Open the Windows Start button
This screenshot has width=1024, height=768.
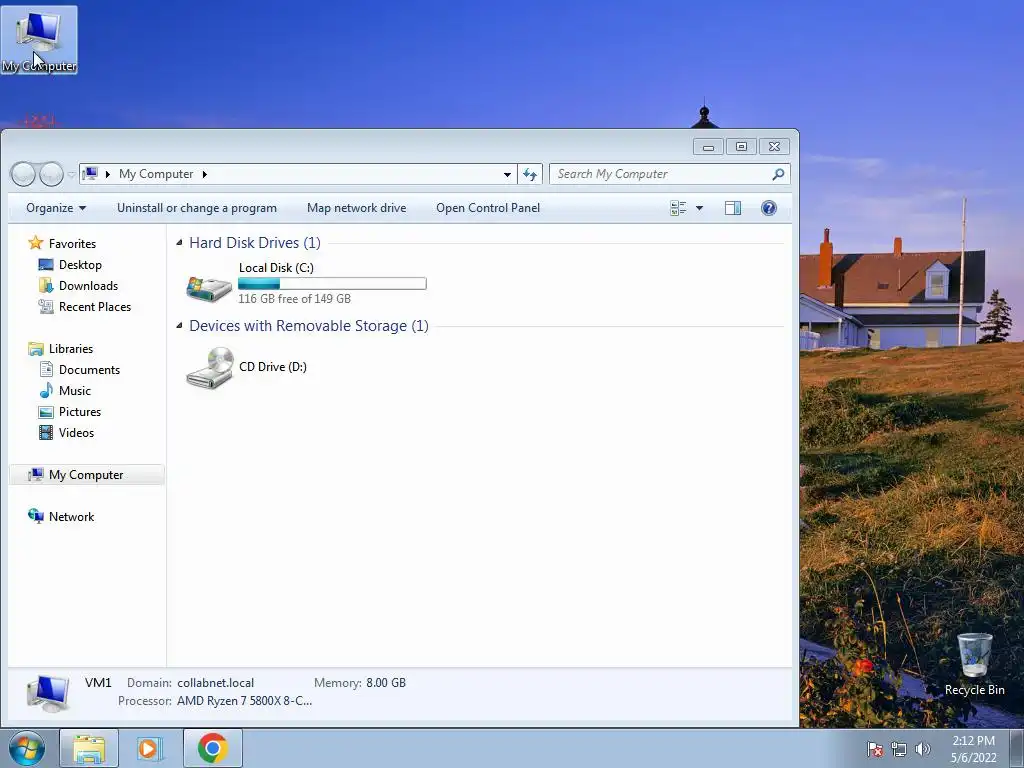pos(27,748)
